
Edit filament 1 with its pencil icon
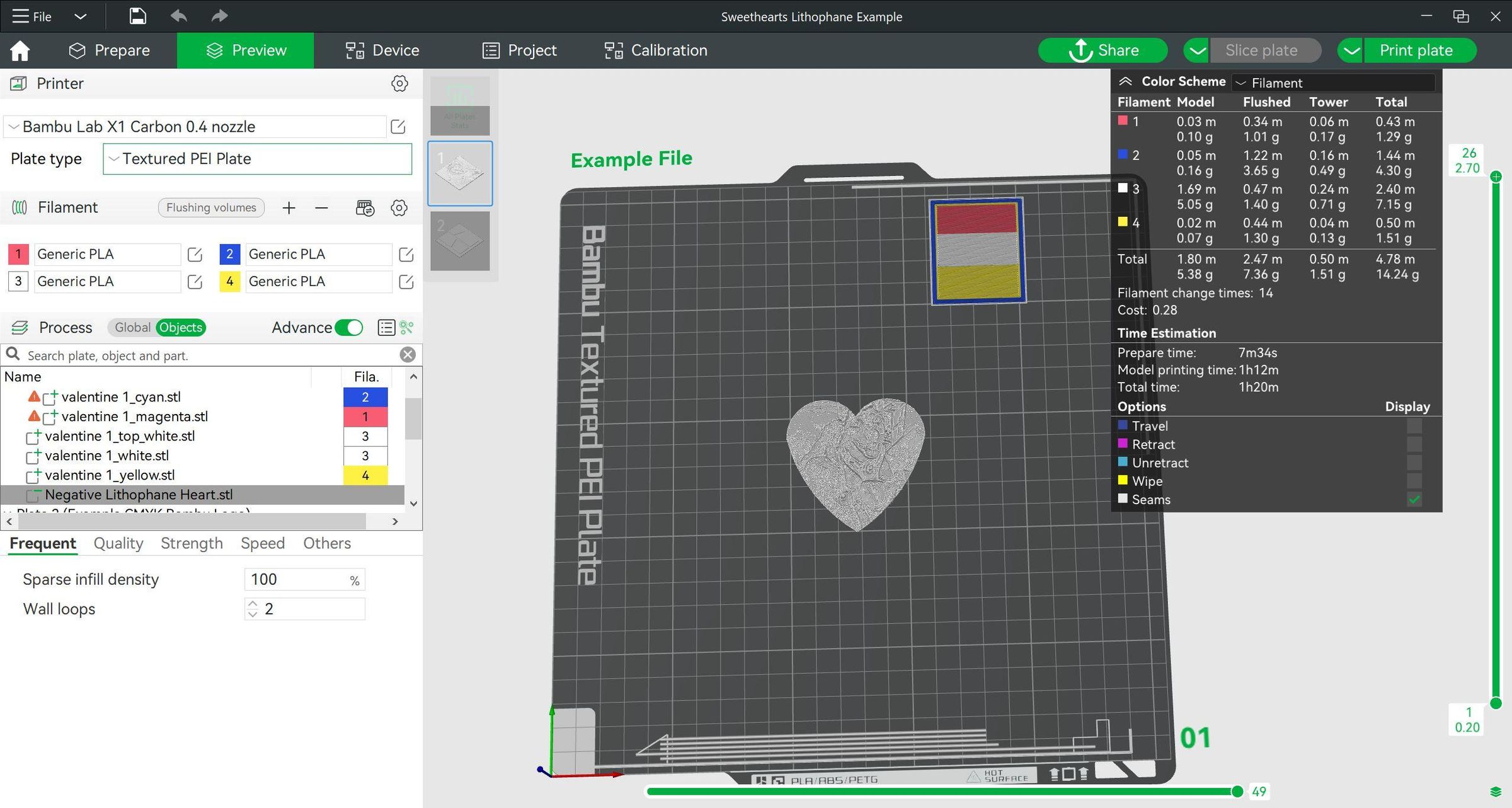coord(193,254)
